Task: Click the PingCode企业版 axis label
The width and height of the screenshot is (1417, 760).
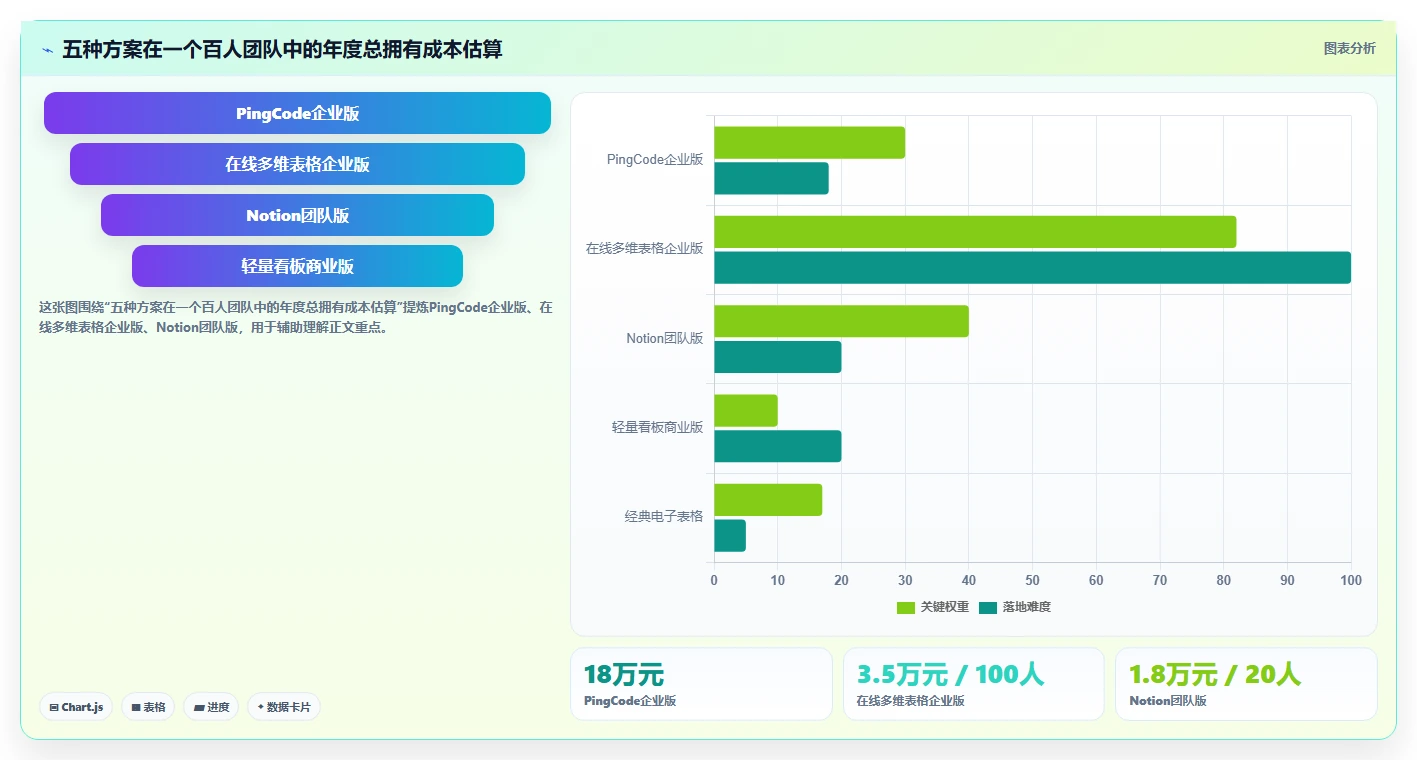Action: point(655,159)
